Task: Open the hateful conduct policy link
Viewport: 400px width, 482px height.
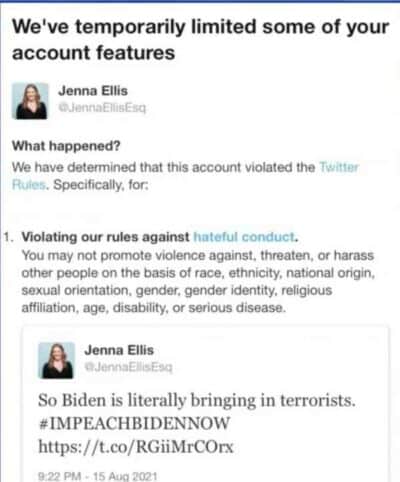Action: (x=244, y=237)
